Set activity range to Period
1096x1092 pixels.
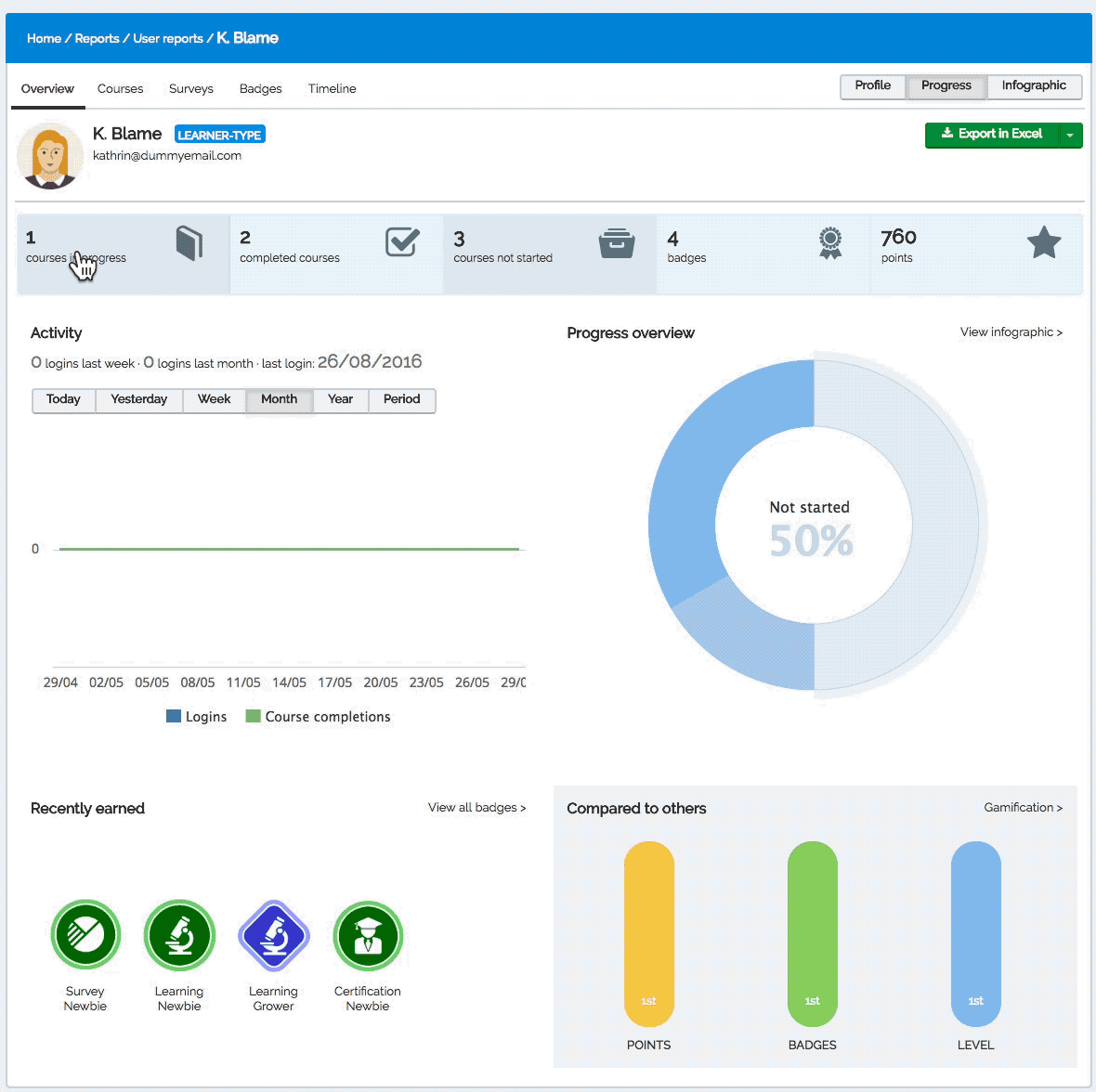tap(402, 400)
